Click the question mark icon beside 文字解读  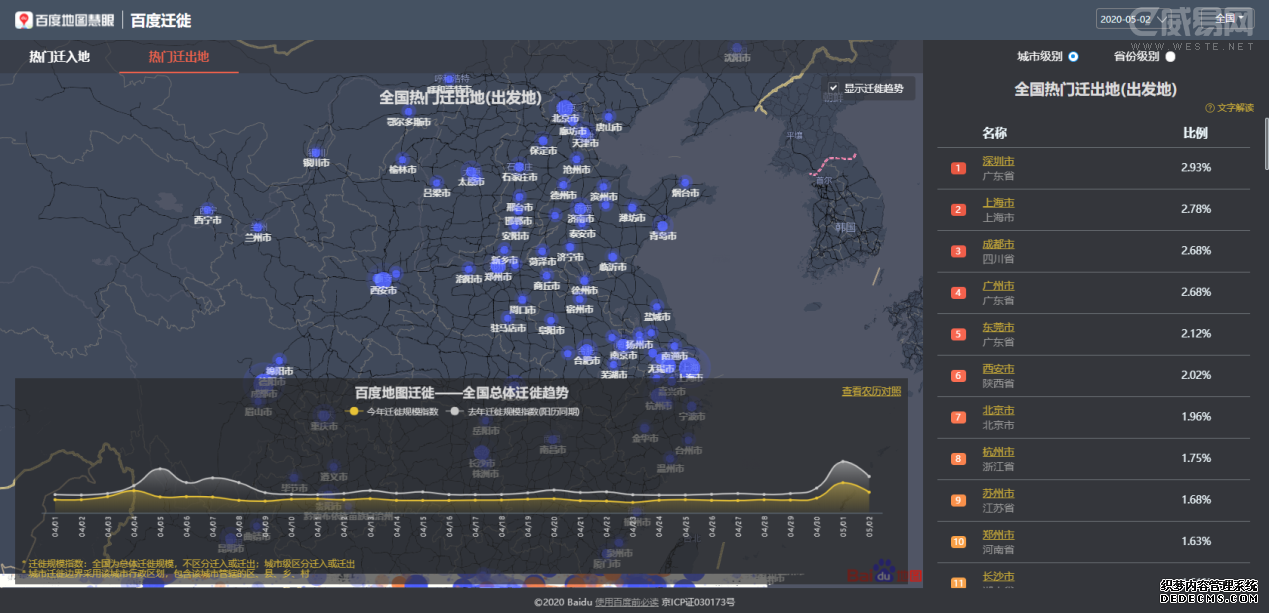[x=1209, y=107]
